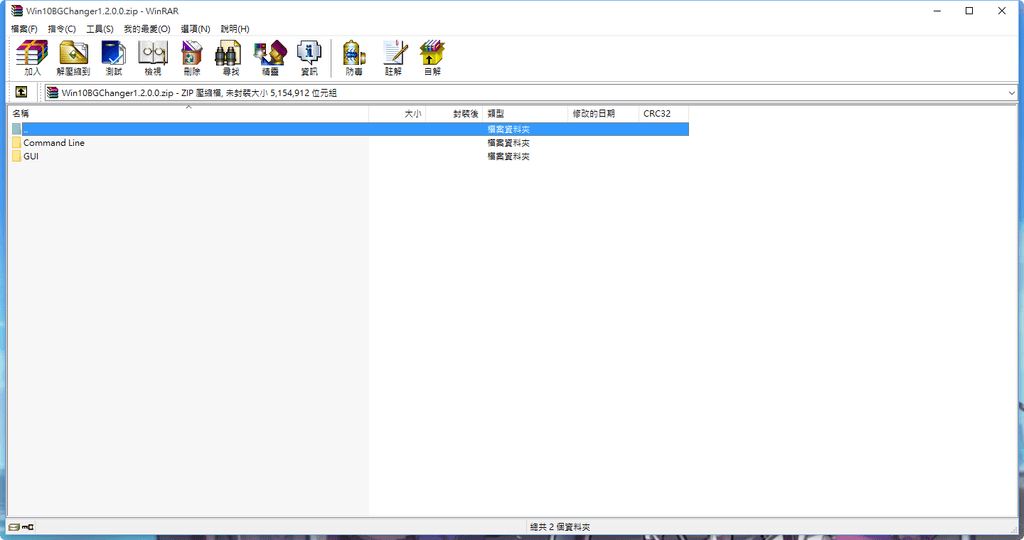Sort by the 類型 column header

click(x=526, y=114)
